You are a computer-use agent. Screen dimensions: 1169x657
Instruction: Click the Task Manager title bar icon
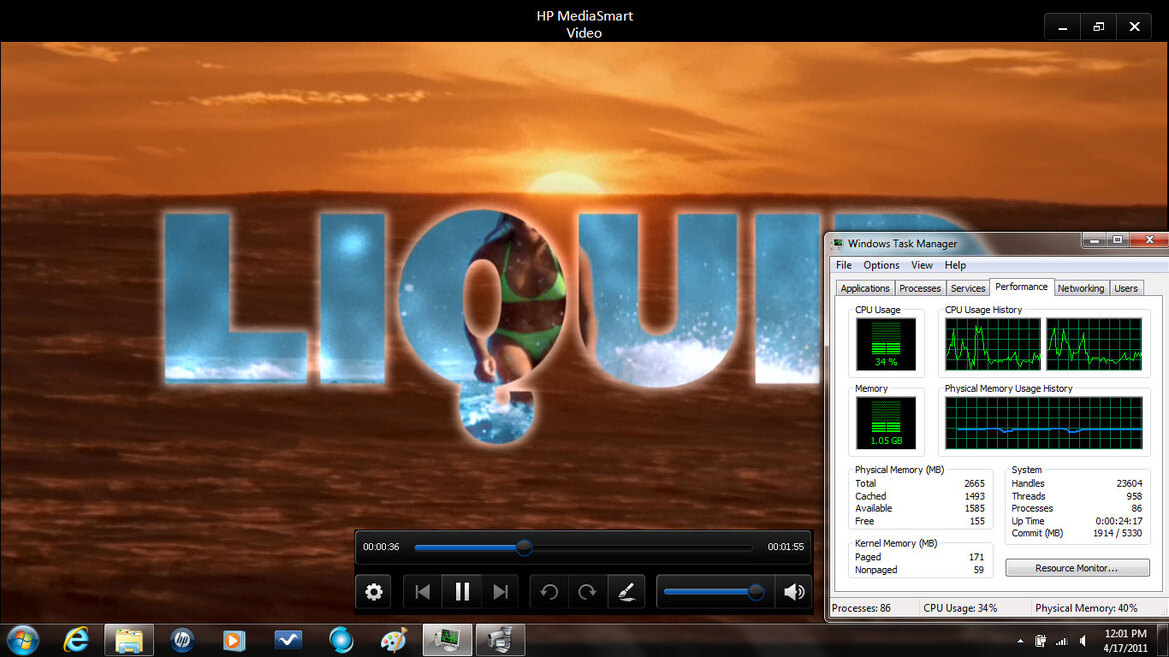838,244
